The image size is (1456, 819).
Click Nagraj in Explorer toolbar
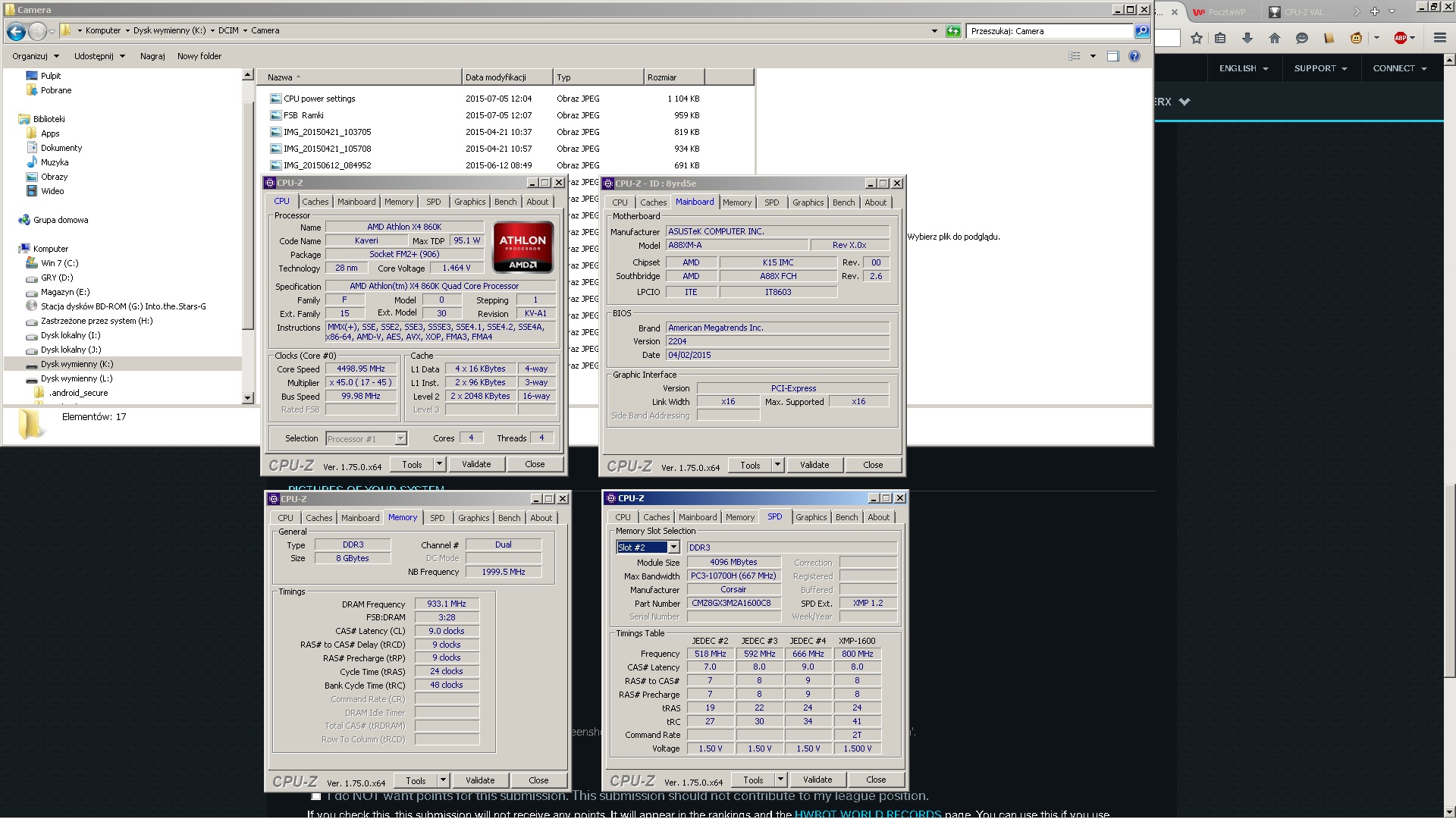152,56
